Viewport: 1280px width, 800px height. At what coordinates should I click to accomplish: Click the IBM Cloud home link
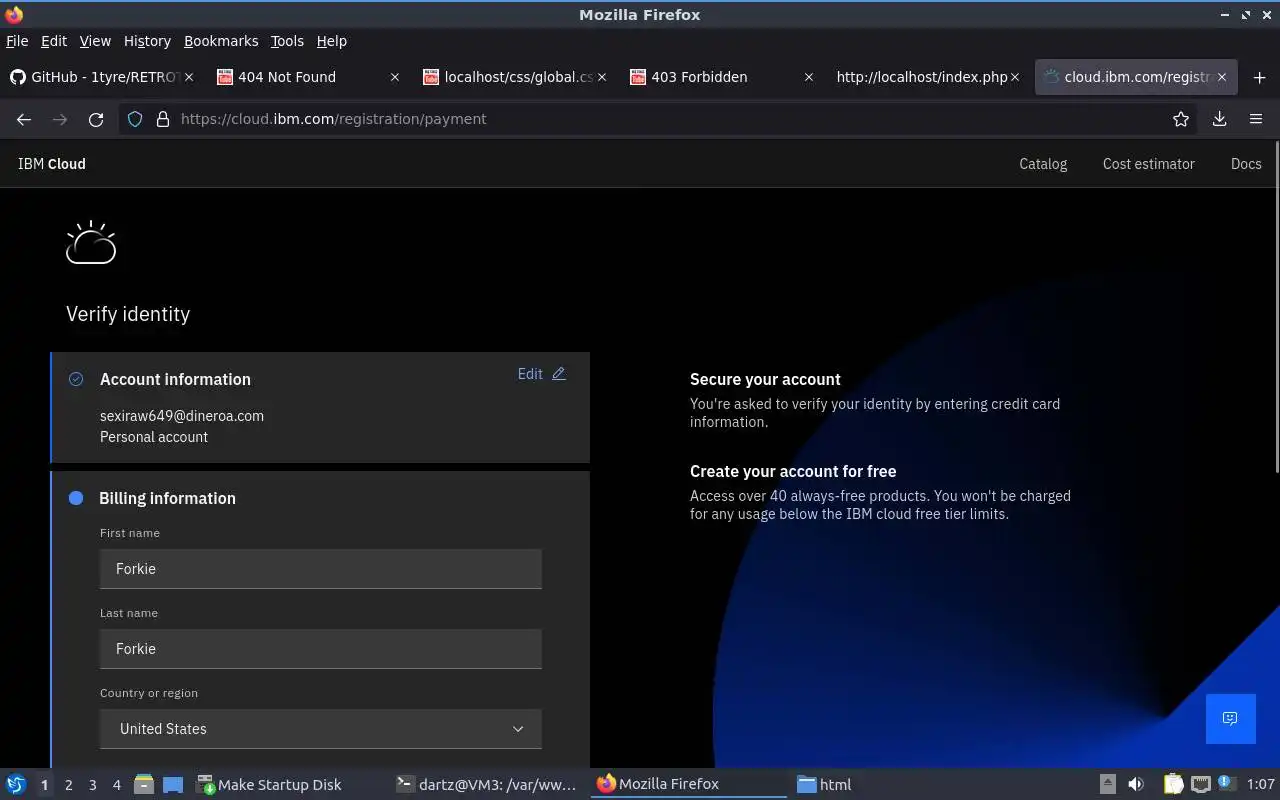tap(52, 164)
